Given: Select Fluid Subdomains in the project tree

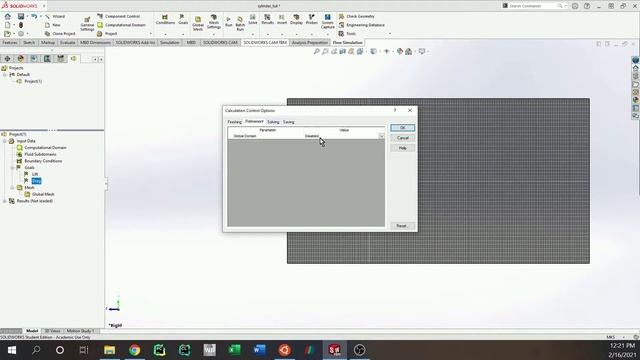Looking at the screenshot, I should pyautogui.click(x=40, y=154).
